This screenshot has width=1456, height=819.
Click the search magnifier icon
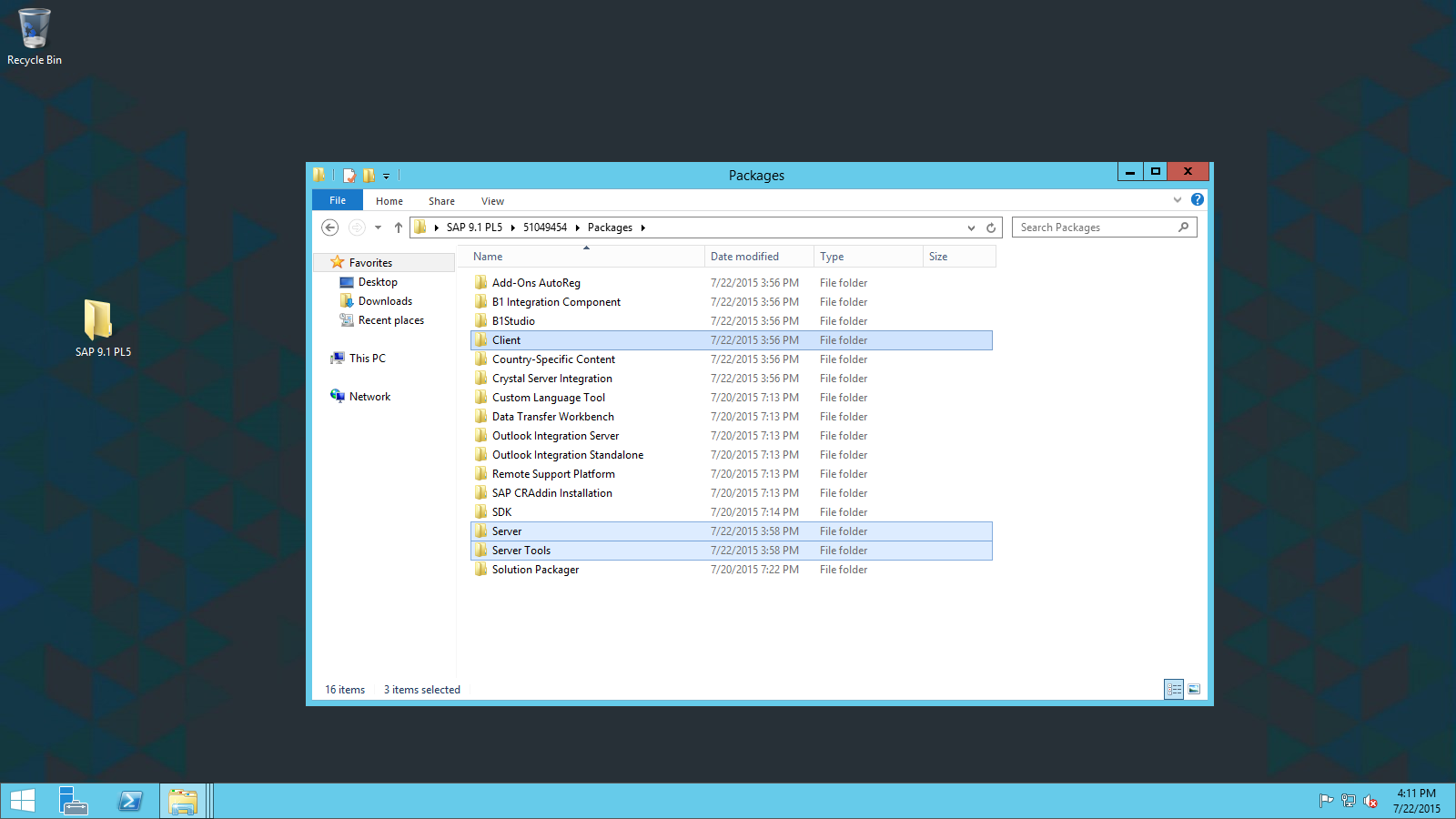(1183, 227)
